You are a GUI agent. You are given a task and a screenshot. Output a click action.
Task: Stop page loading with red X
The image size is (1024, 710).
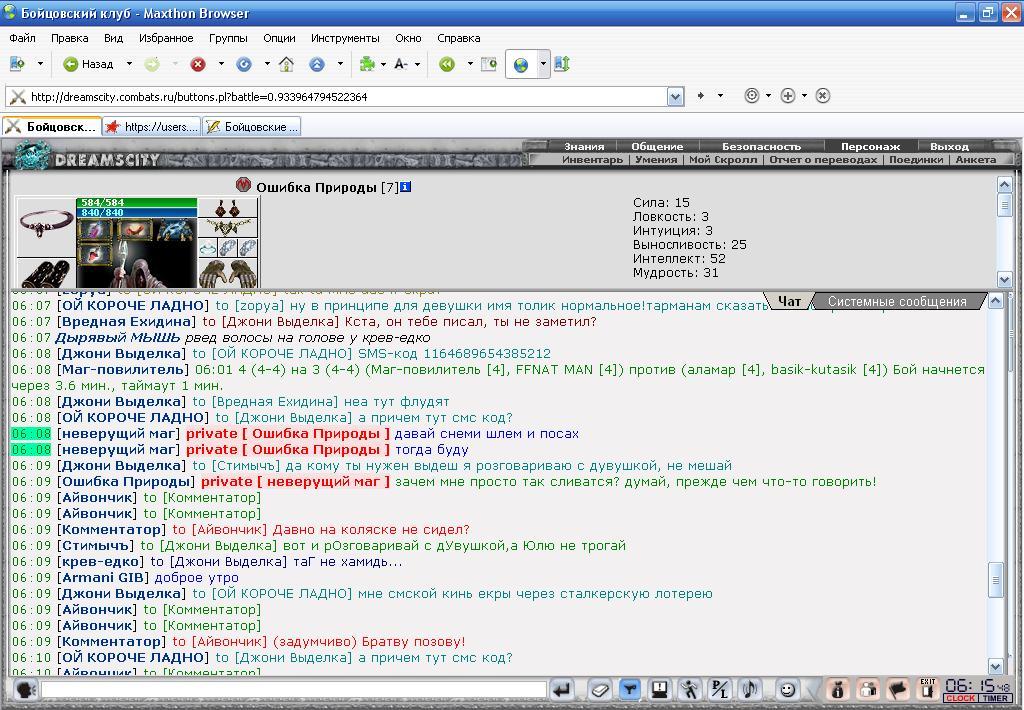(x=198, y=64)
